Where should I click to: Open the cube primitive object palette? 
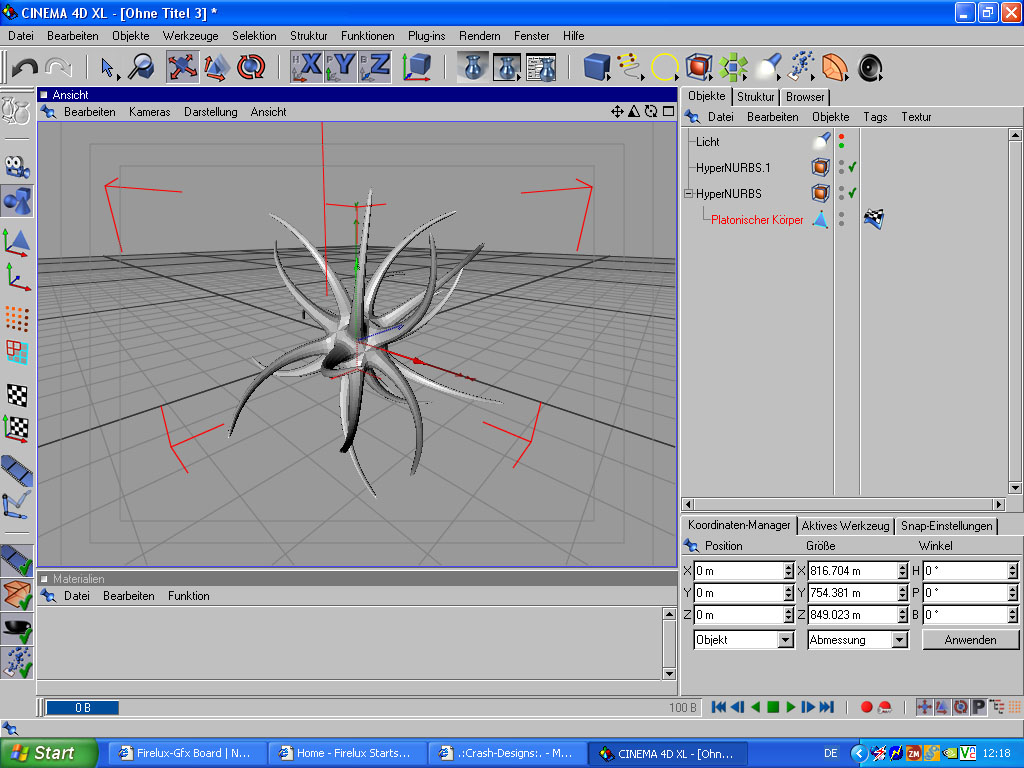tap(597, 67)
